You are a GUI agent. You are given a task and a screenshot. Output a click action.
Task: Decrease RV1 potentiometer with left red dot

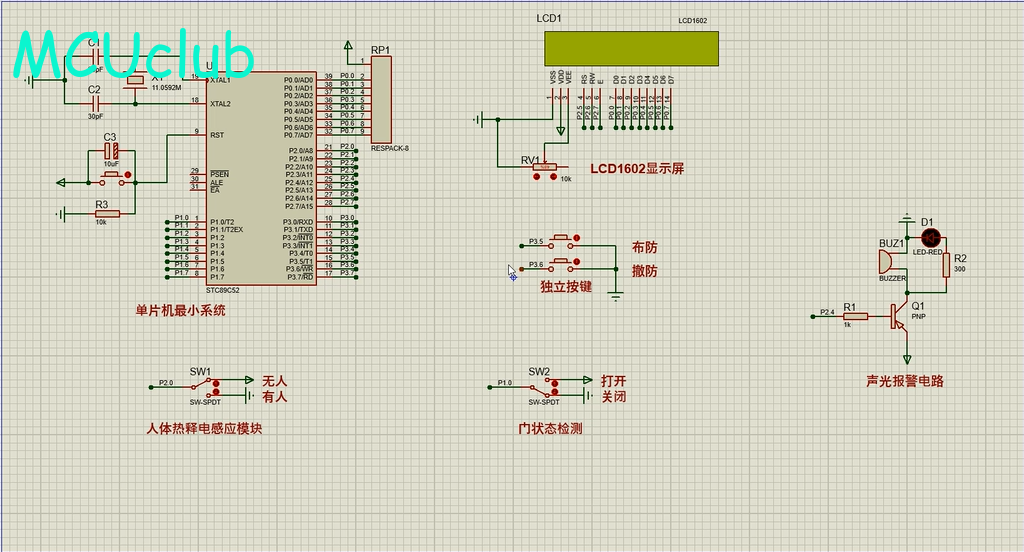point(538,177)
